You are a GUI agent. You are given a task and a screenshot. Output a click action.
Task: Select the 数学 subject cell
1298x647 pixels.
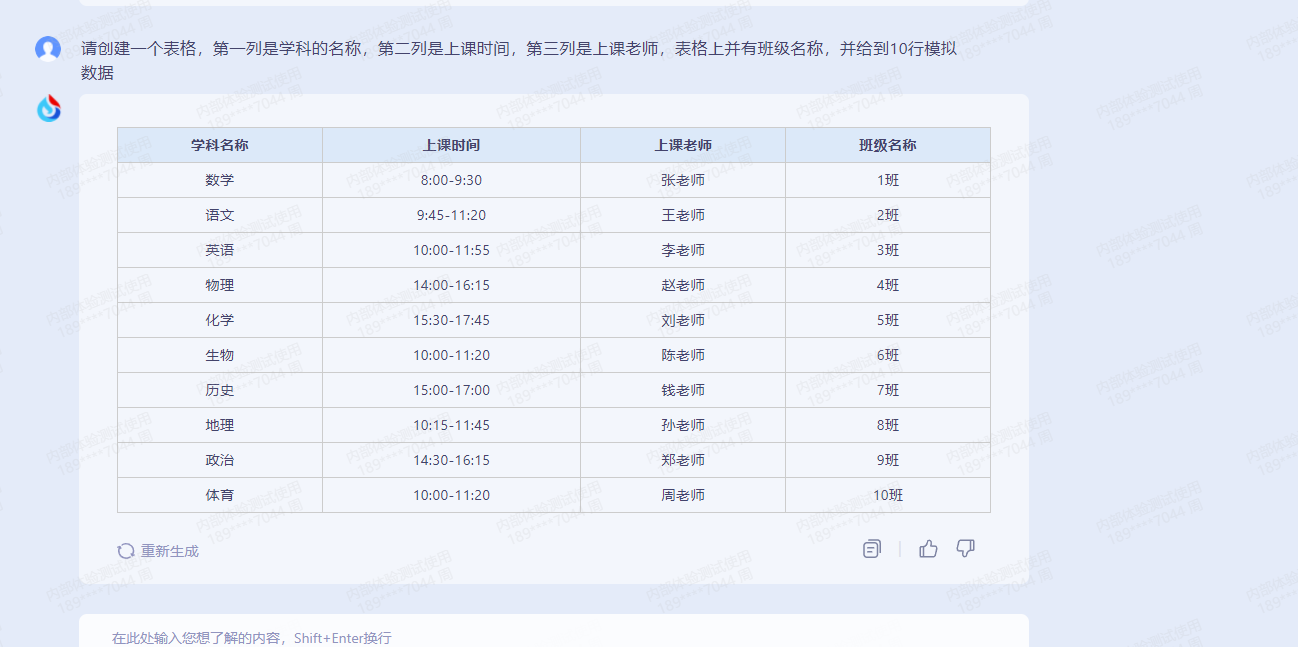[x=220, y=180]
